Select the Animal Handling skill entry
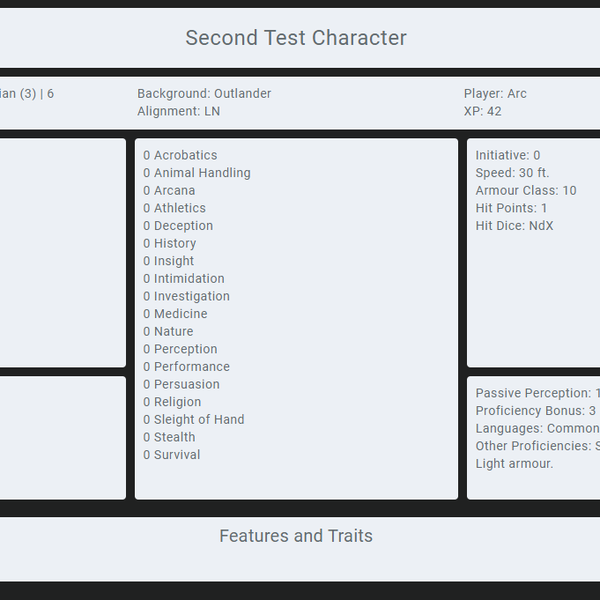This screenshot has height=600, width=600. pyautogui.click(x=197, y=173)
